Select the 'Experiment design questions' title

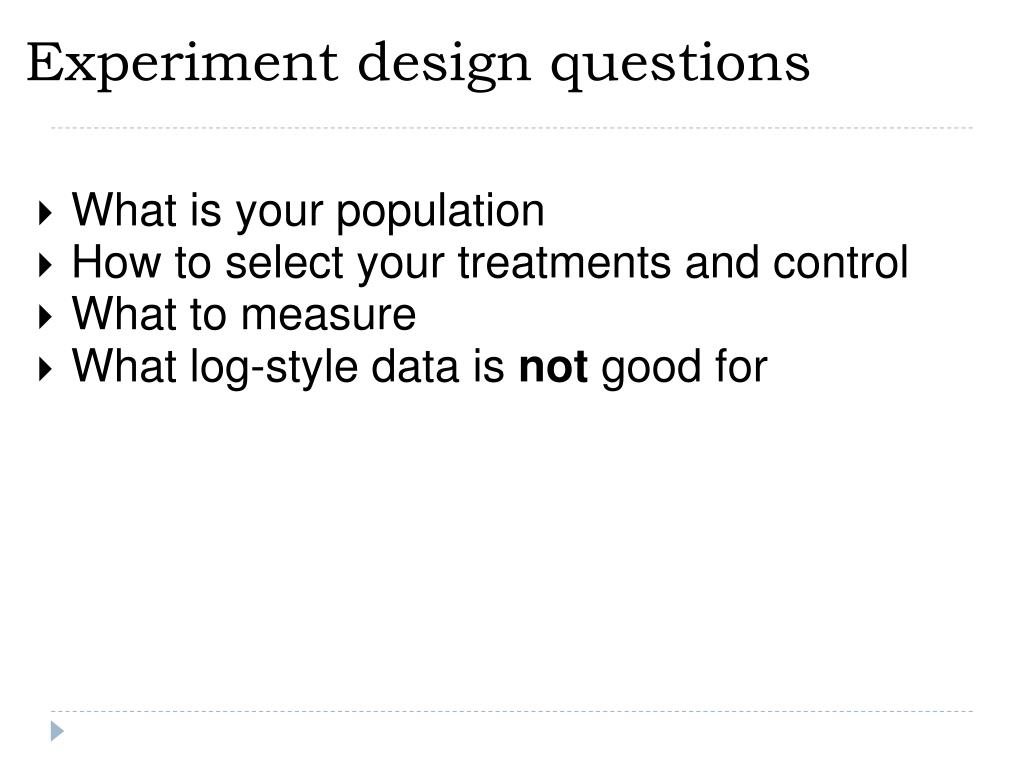[x=418, y=65]
